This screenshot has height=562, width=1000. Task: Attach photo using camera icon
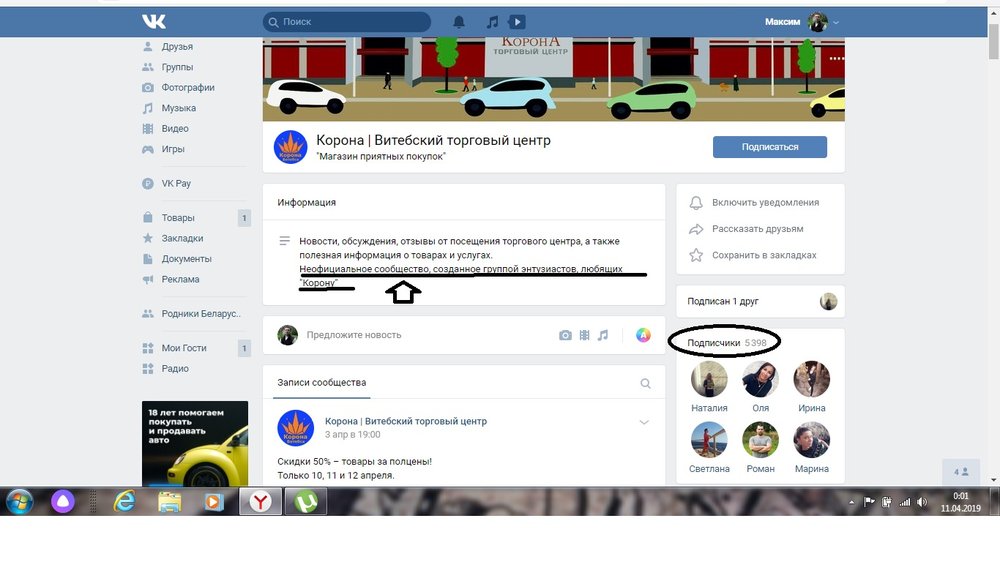coord(565,335)
